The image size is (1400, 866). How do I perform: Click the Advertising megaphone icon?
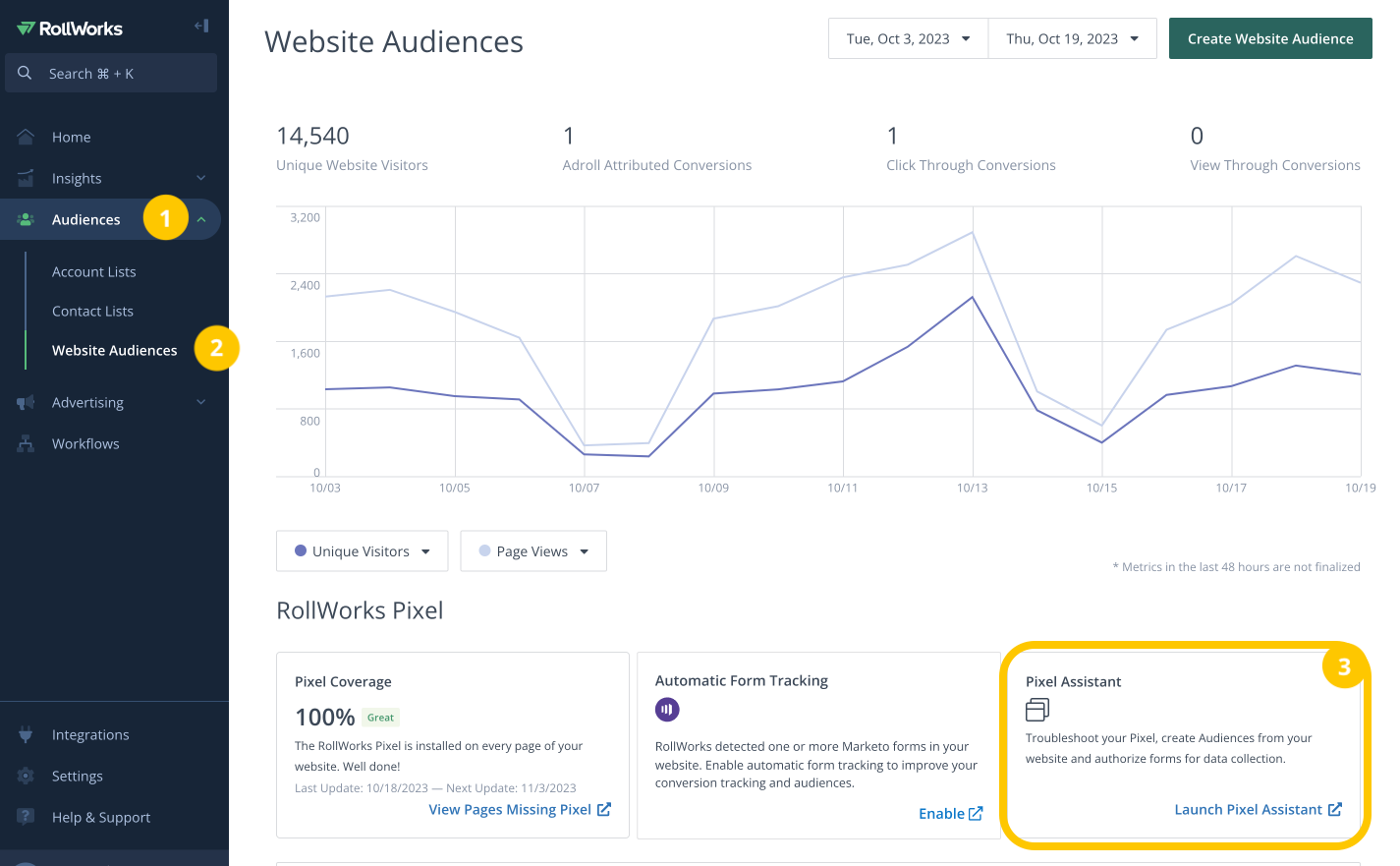tap(26, 402)
